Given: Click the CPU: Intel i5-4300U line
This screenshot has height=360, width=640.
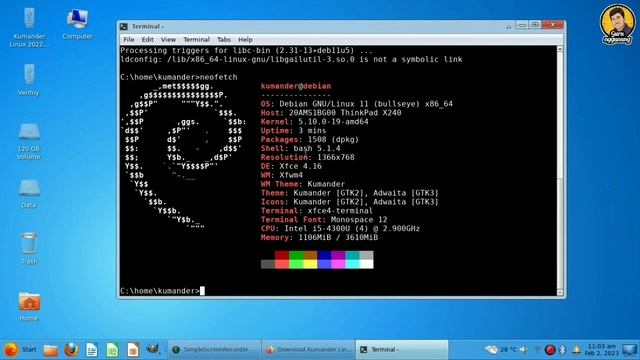Looking at the screenshot, I should click(340, 229).
